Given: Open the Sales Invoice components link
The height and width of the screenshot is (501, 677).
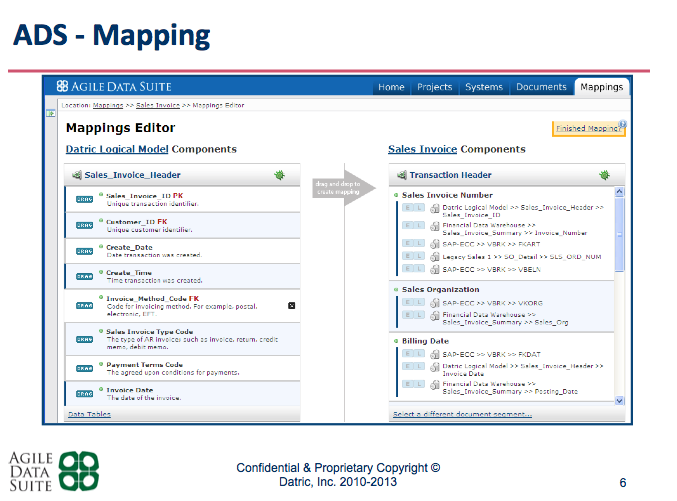Looking at the screenshot, I should tap(422, 149).
